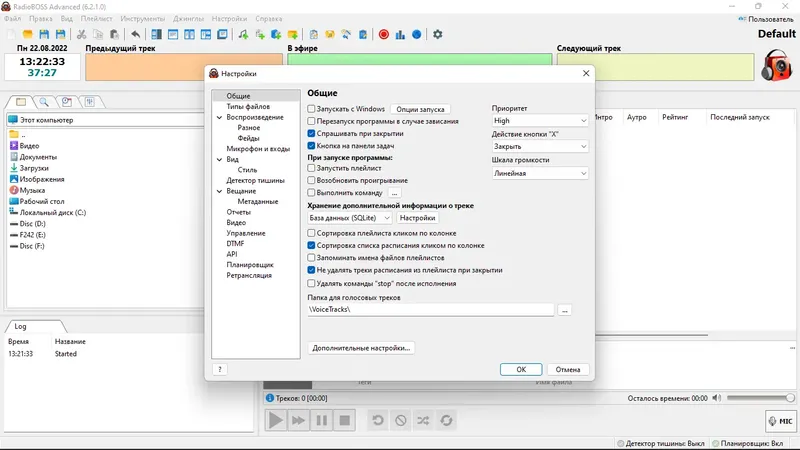Click the Play button in player controls

coord(276,420)
